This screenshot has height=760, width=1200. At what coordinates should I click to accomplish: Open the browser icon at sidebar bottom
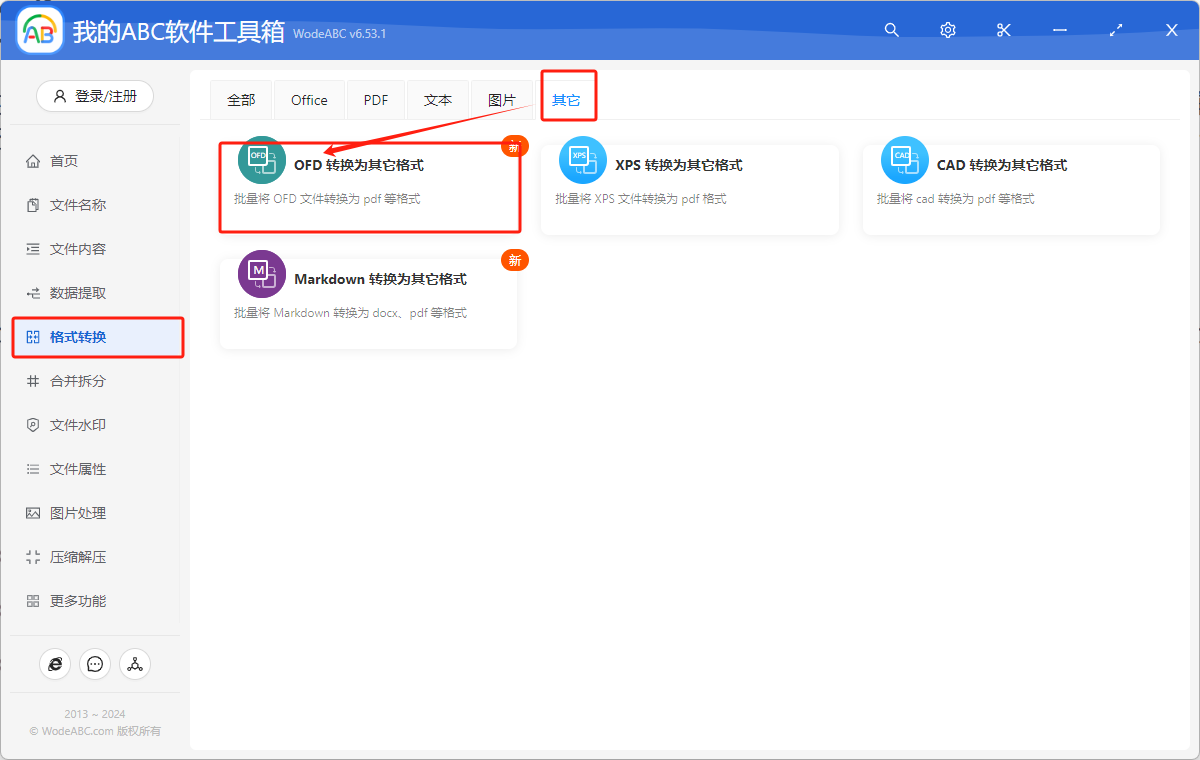click(55, 664)
